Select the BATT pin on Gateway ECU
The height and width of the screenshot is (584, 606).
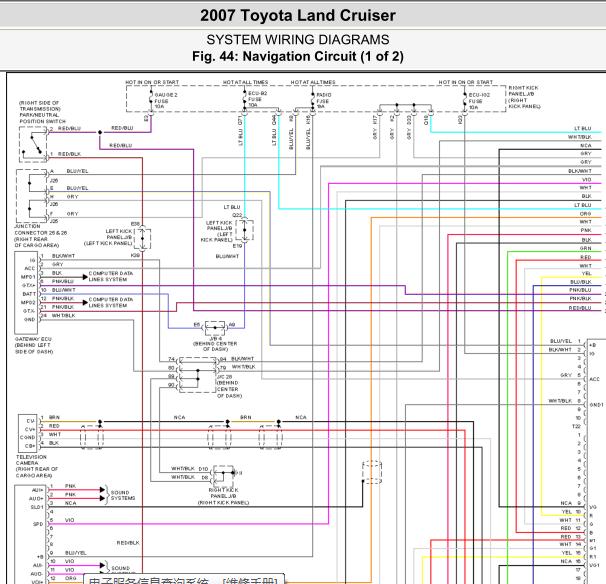[x=29, y=294]
